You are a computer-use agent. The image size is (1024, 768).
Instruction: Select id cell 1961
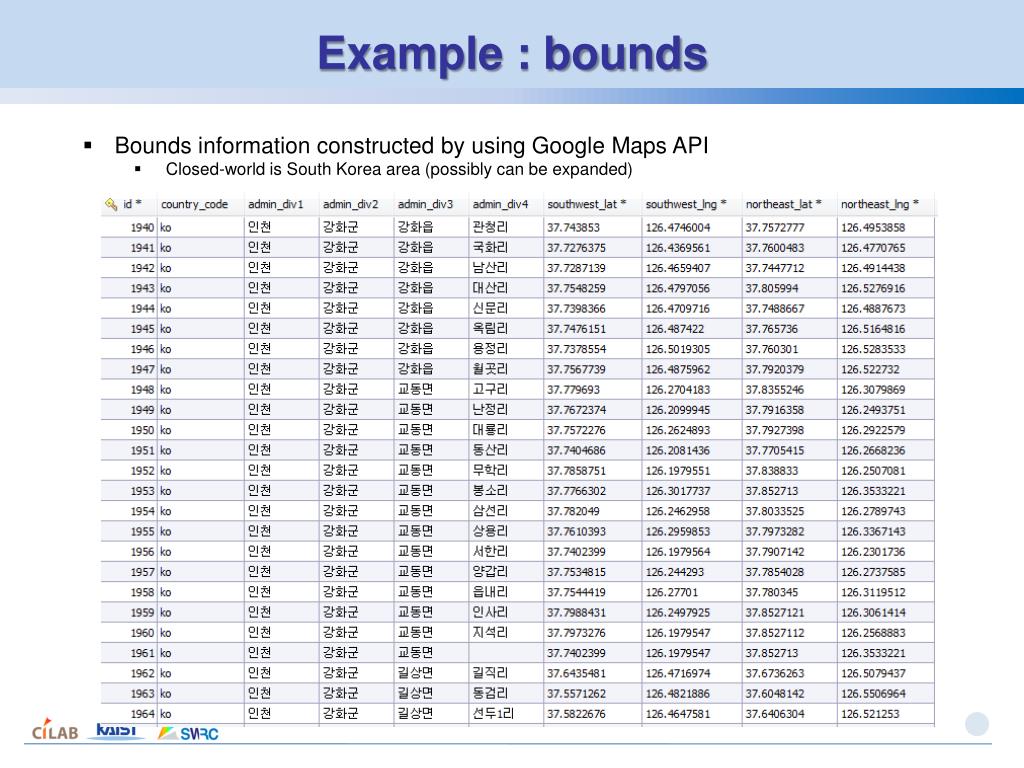142,653
